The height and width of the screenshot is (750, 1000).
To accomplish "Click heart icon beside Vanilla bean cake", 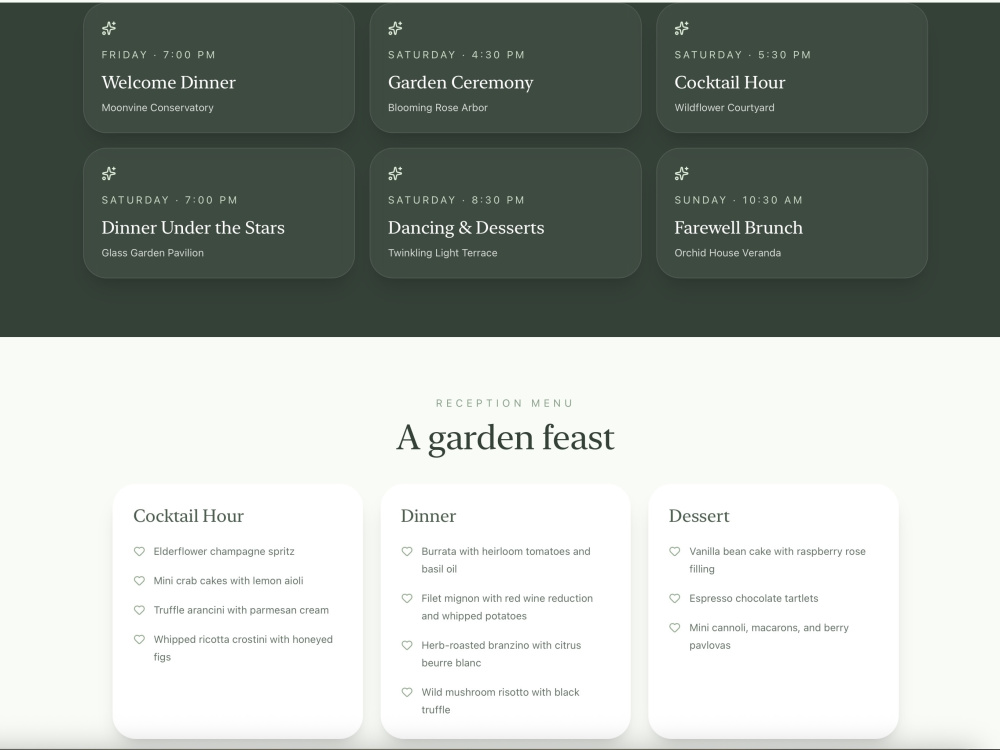I will coord(675,552).
